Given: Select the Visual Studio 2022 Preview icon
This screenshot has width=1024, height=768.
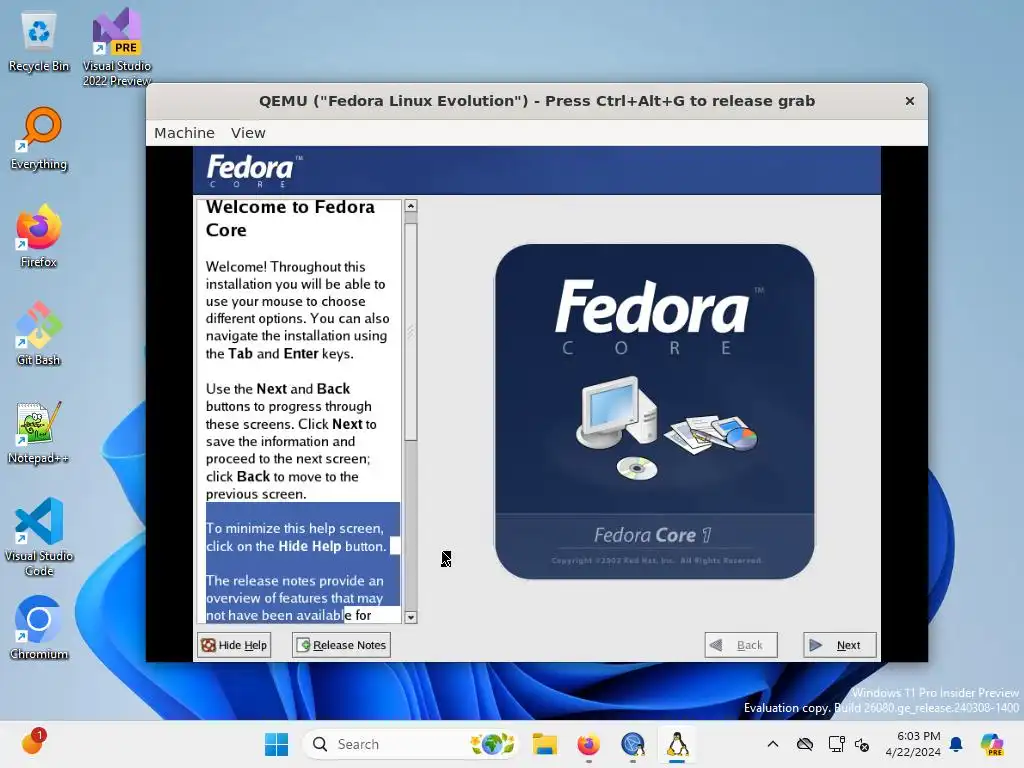Looking at the screenshot, I should click(117, 47).
